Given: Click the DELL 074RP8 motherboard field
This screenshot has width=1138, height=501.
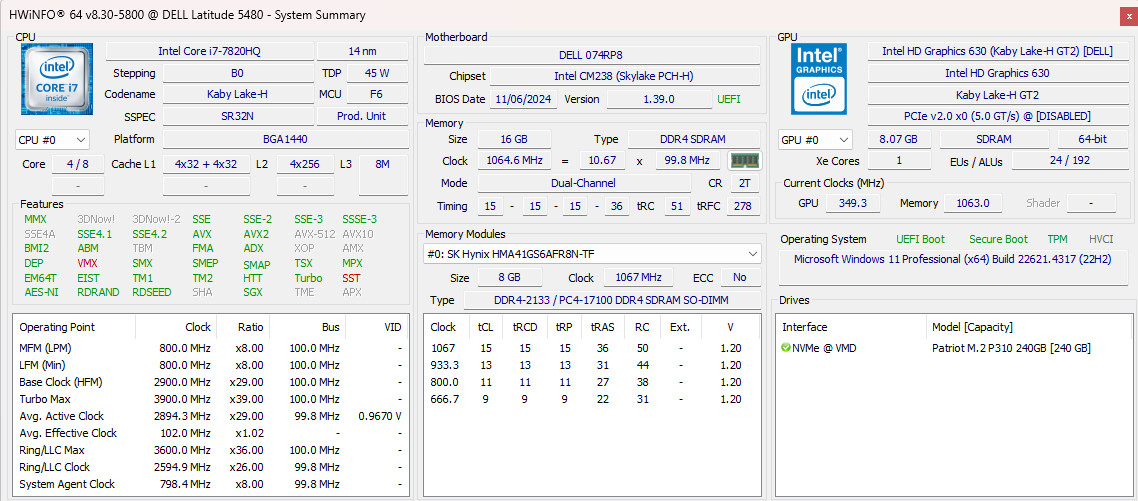Looking at the screenshot, I should (591, 55).
